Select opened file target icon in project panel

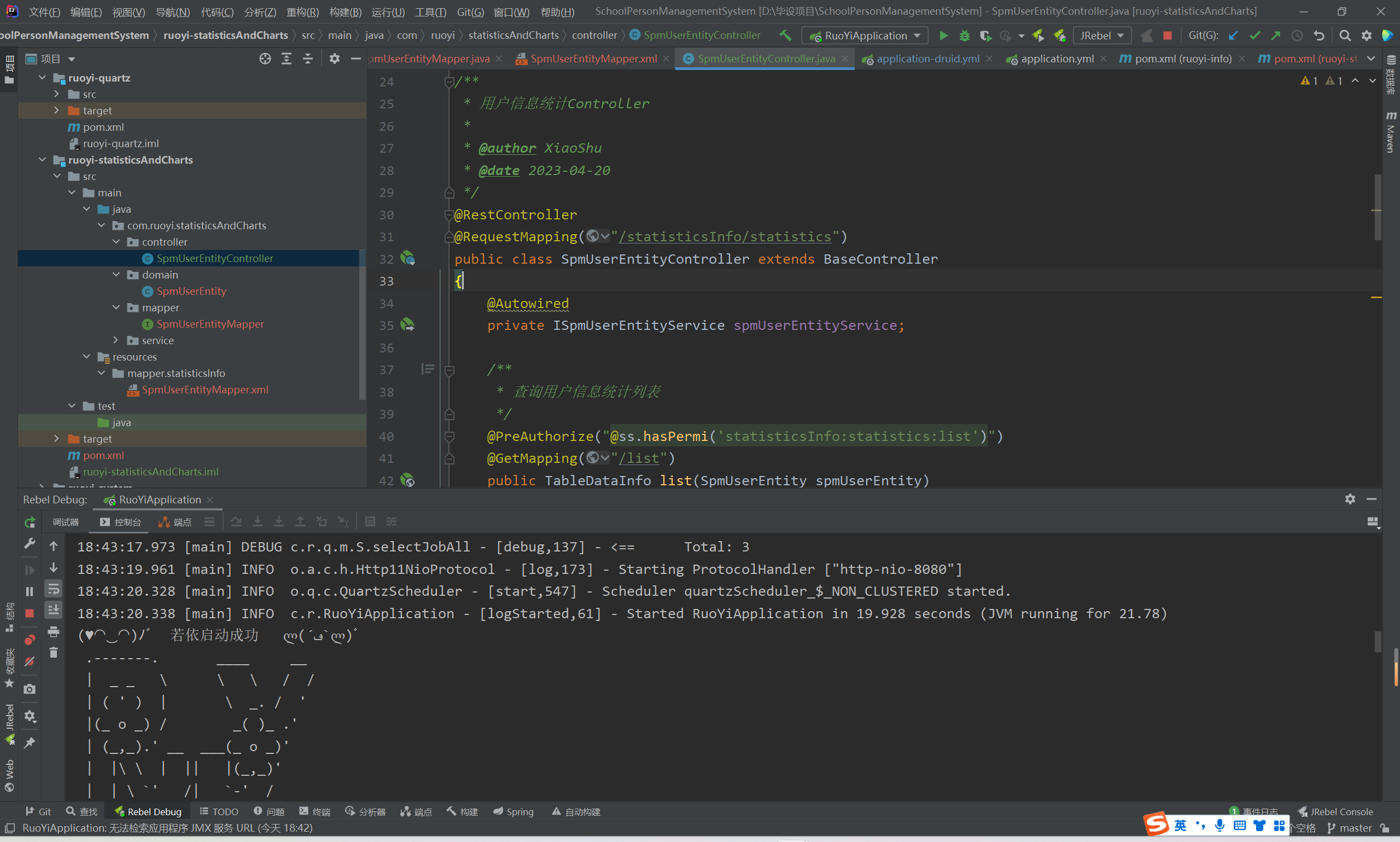coord(265,59)
